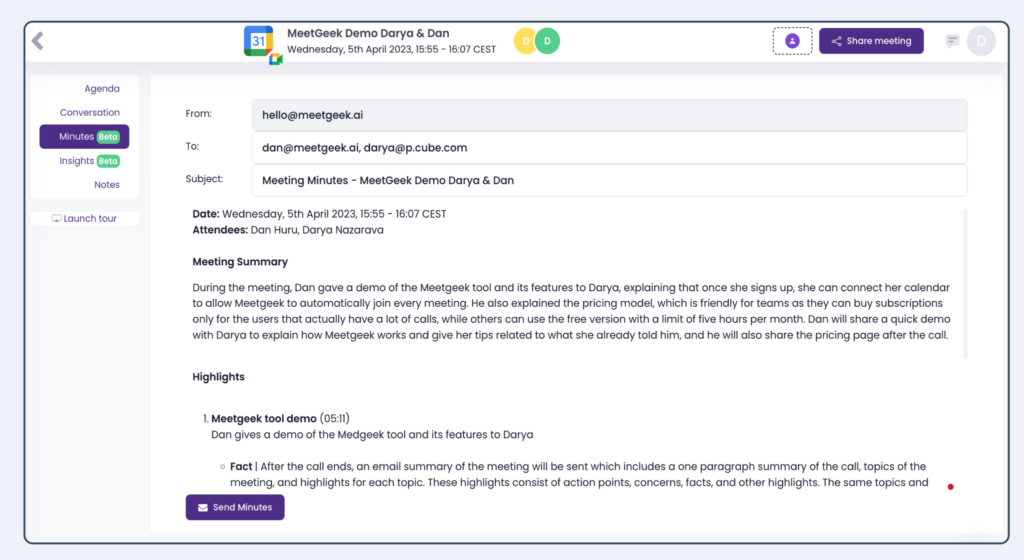The width and height of the screenshot is (1024, 560).
Task: Click the Share meeting button
Action: tap(871, 41)
